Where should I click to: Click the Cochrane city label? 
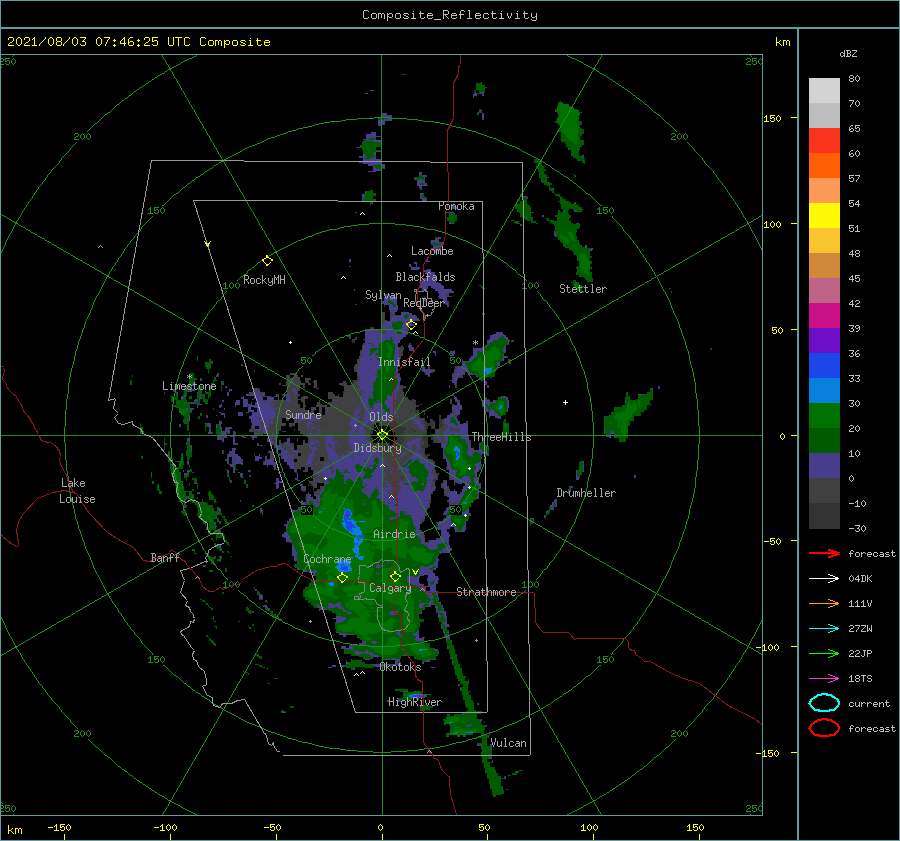(x=327, y=559)
